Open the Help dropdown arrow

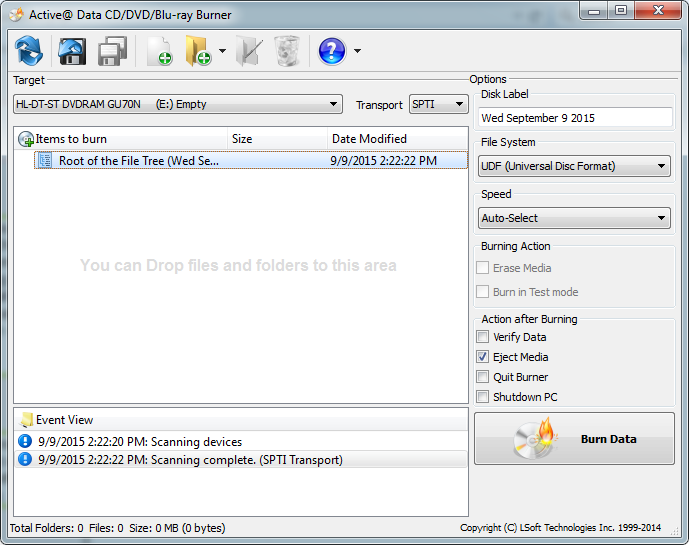tap(358, 51)
